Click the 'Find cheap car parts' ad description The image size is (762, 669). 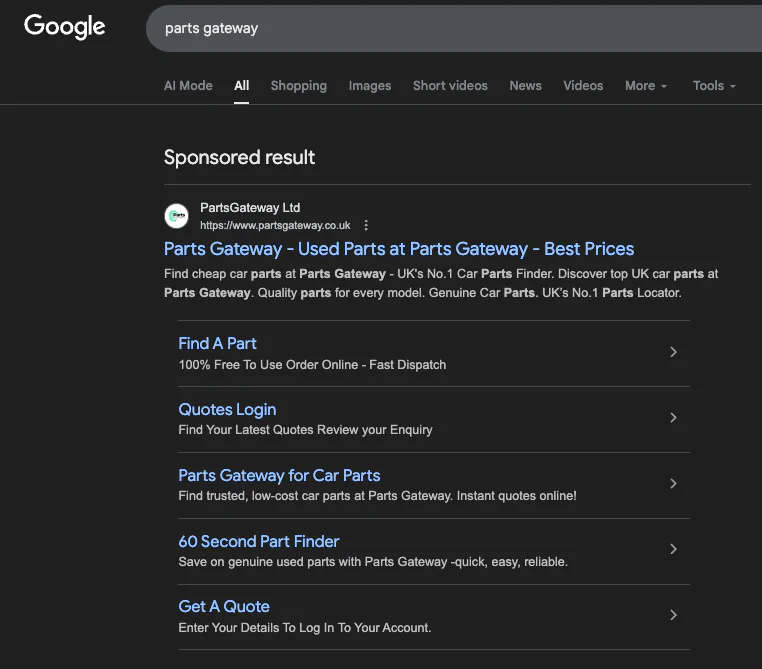click(x=441, y=283)
